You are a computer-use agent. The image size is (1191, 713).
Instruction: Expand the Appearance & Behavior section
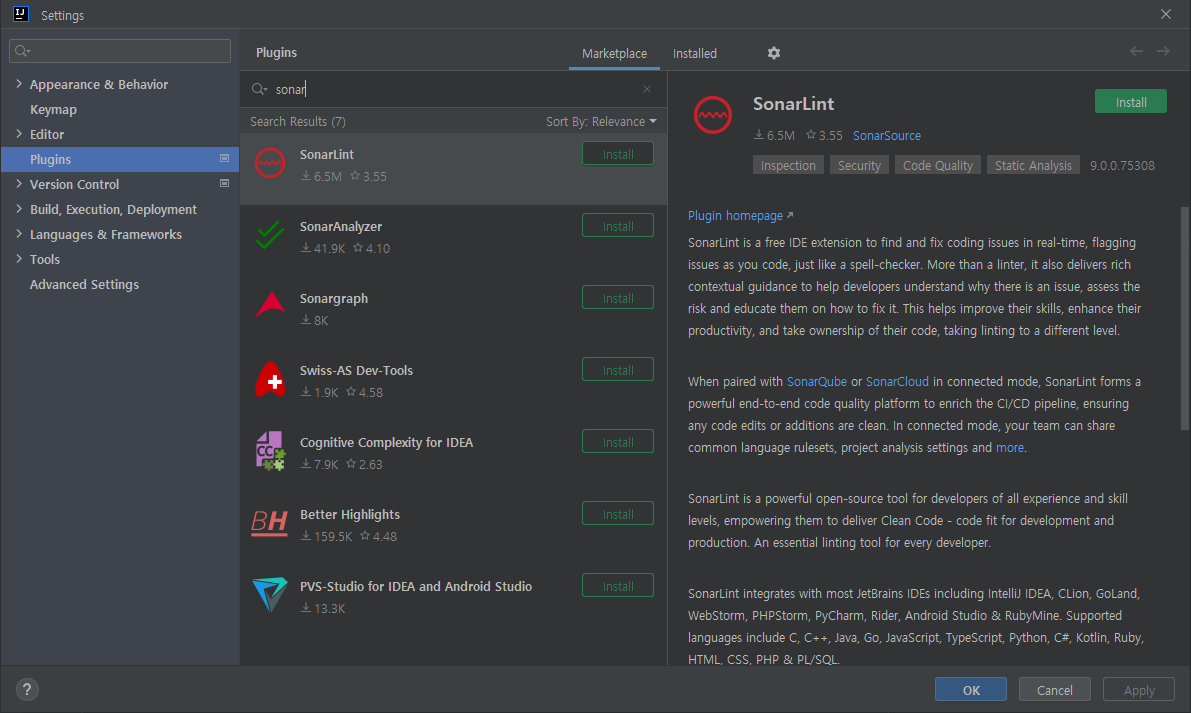[19, 84]
